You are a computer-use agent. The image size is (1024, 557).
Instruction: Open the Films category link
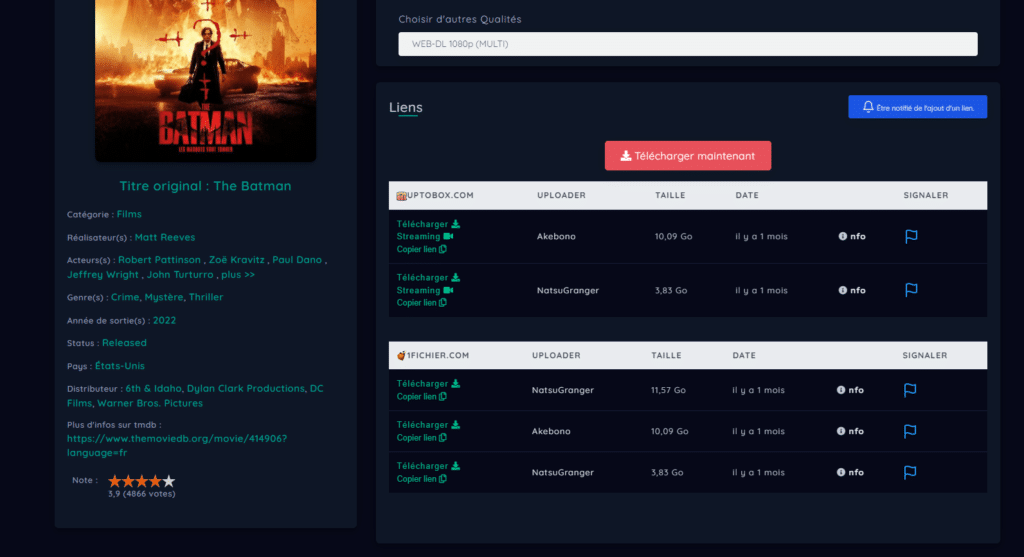[129, 214]
